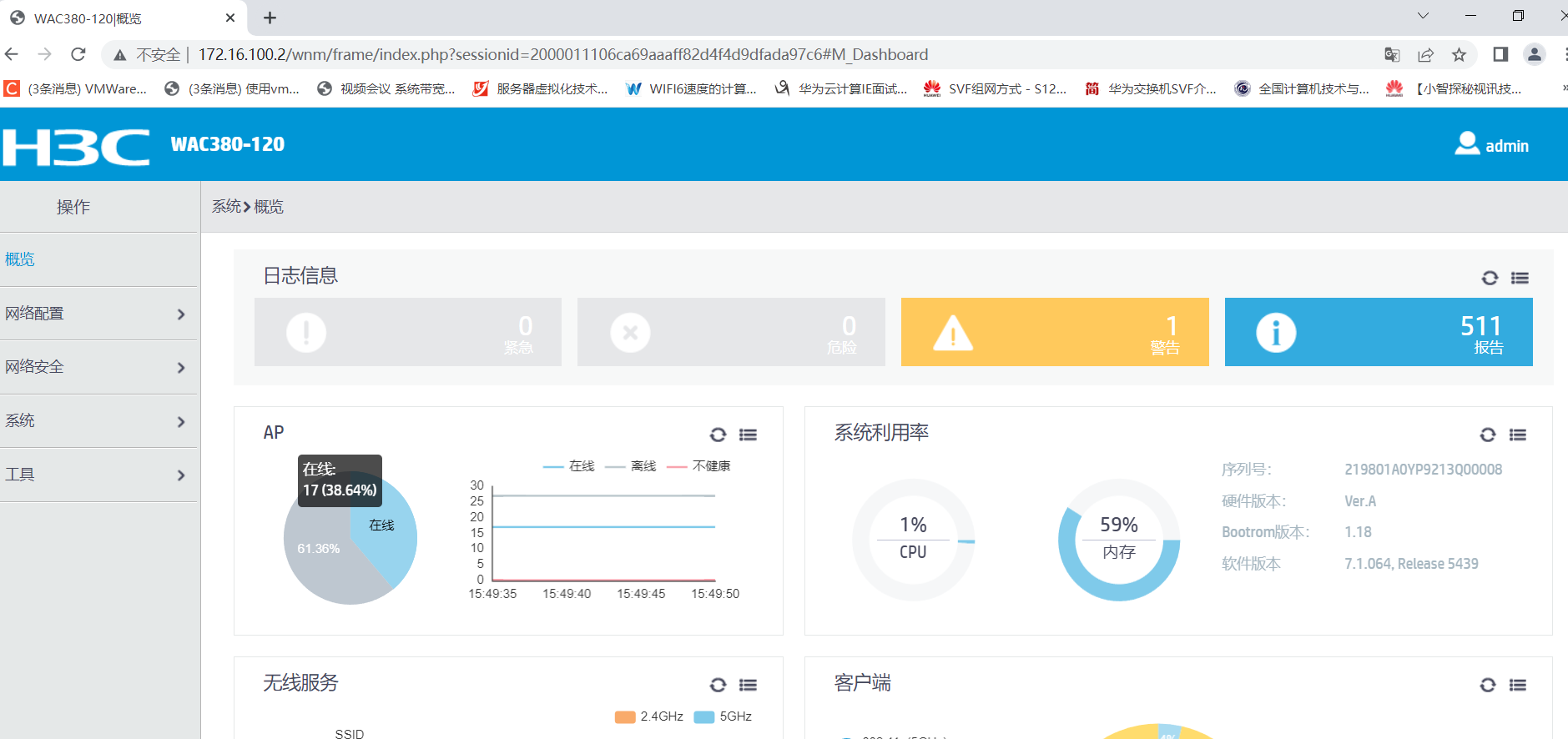Open the 服务器虚拟化技术 bookmark
The image size is (1568, 739).
pyautogui.click(x=541, y=88)
